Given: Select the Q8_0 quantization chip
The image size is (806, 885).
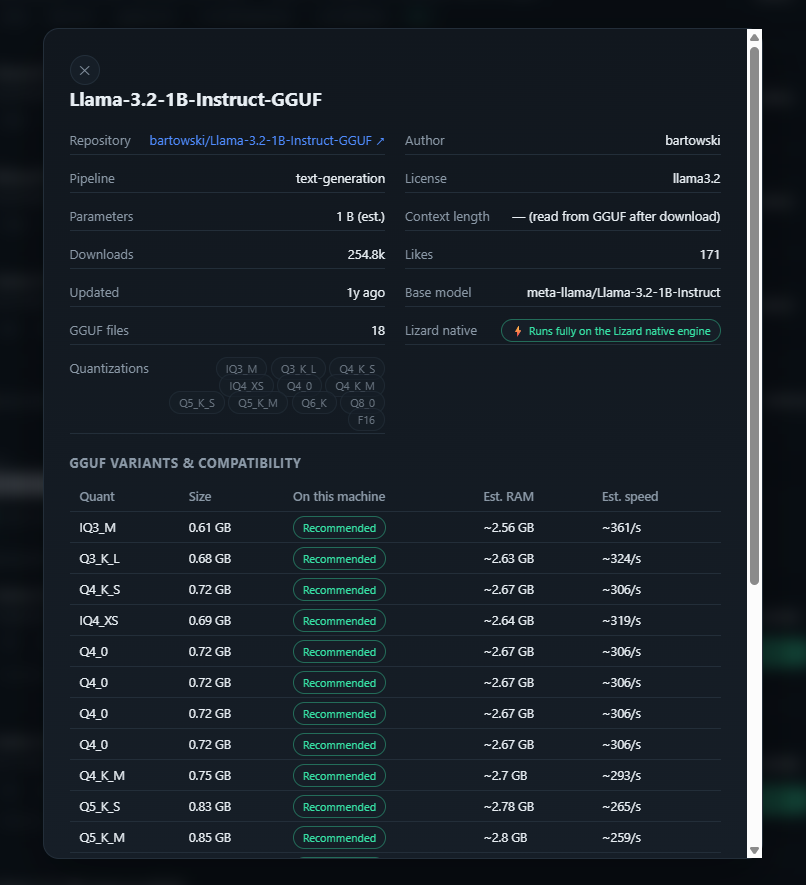Looking at the screenshot, I should (x=362, y=403).
